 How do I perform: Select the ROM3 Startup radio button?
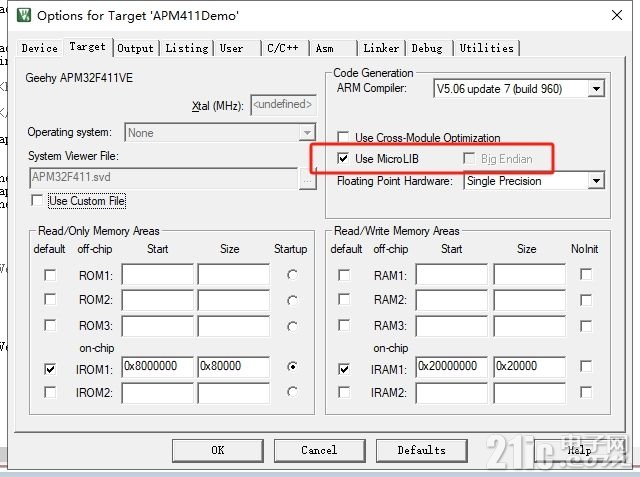[292, 326]
